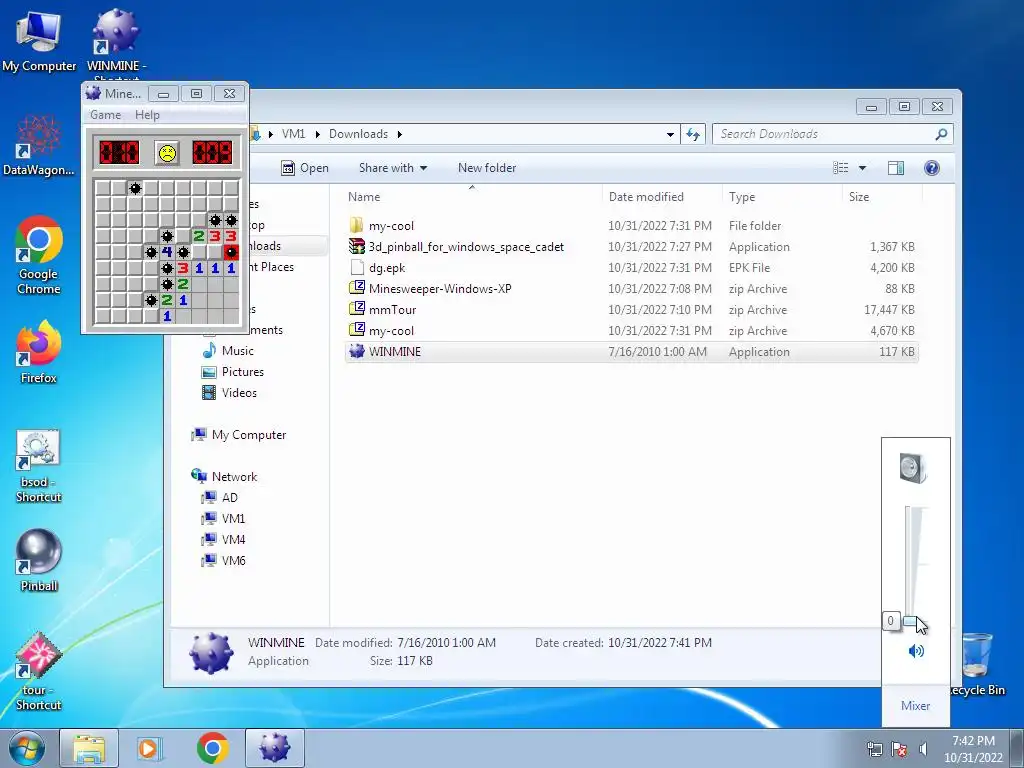Click the change view icon
1024x768 pixels.
[840, 168]
